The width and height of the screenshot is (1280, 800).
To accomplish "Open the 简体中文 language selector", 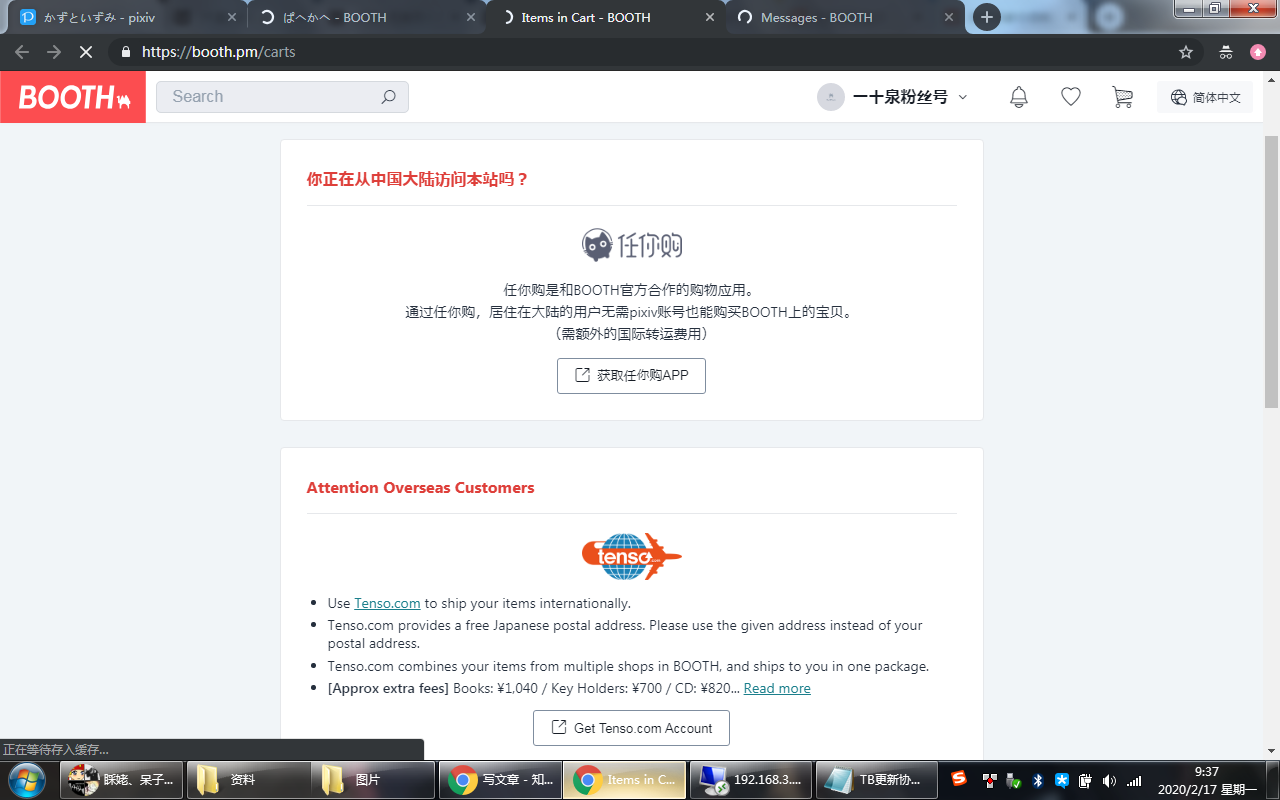I will pyautogui.click(x=1205, y=96).
